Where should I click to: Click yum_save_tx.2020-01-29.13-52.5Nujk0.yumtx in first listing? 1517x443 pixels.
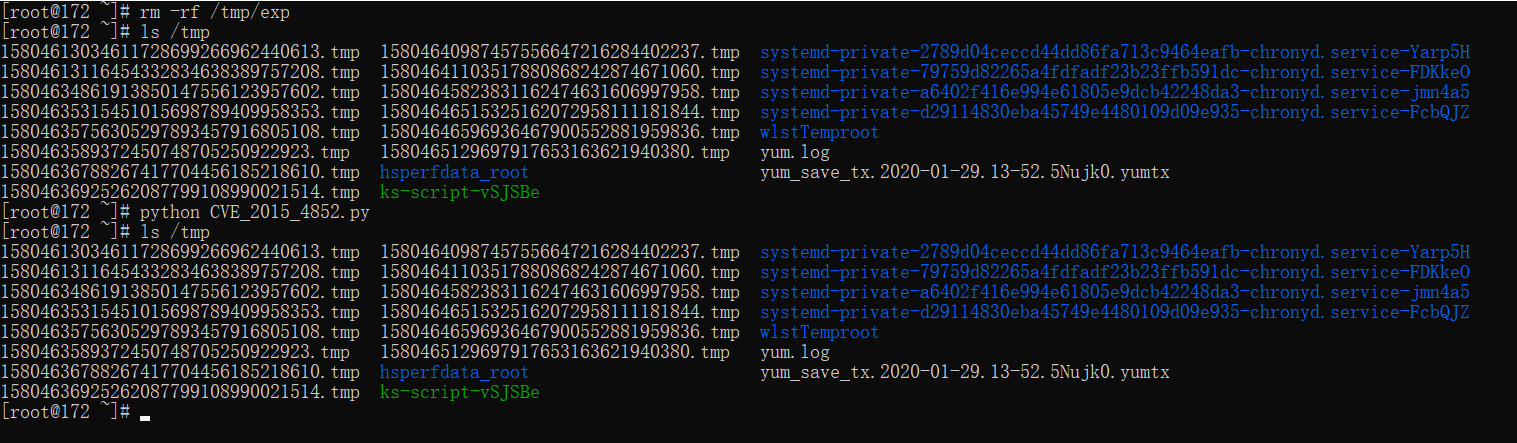point(964,172)
